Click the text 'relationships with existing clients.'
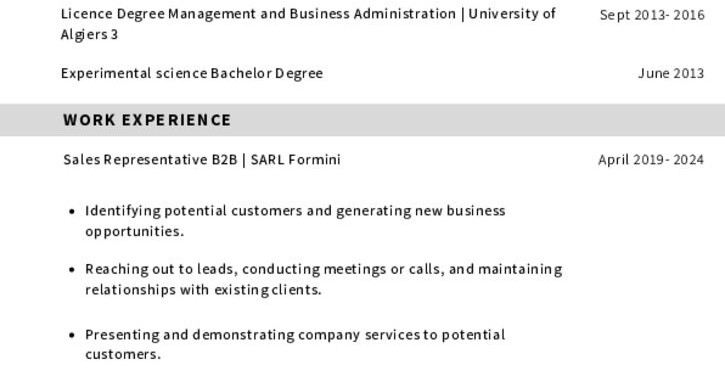 (203, 290)
